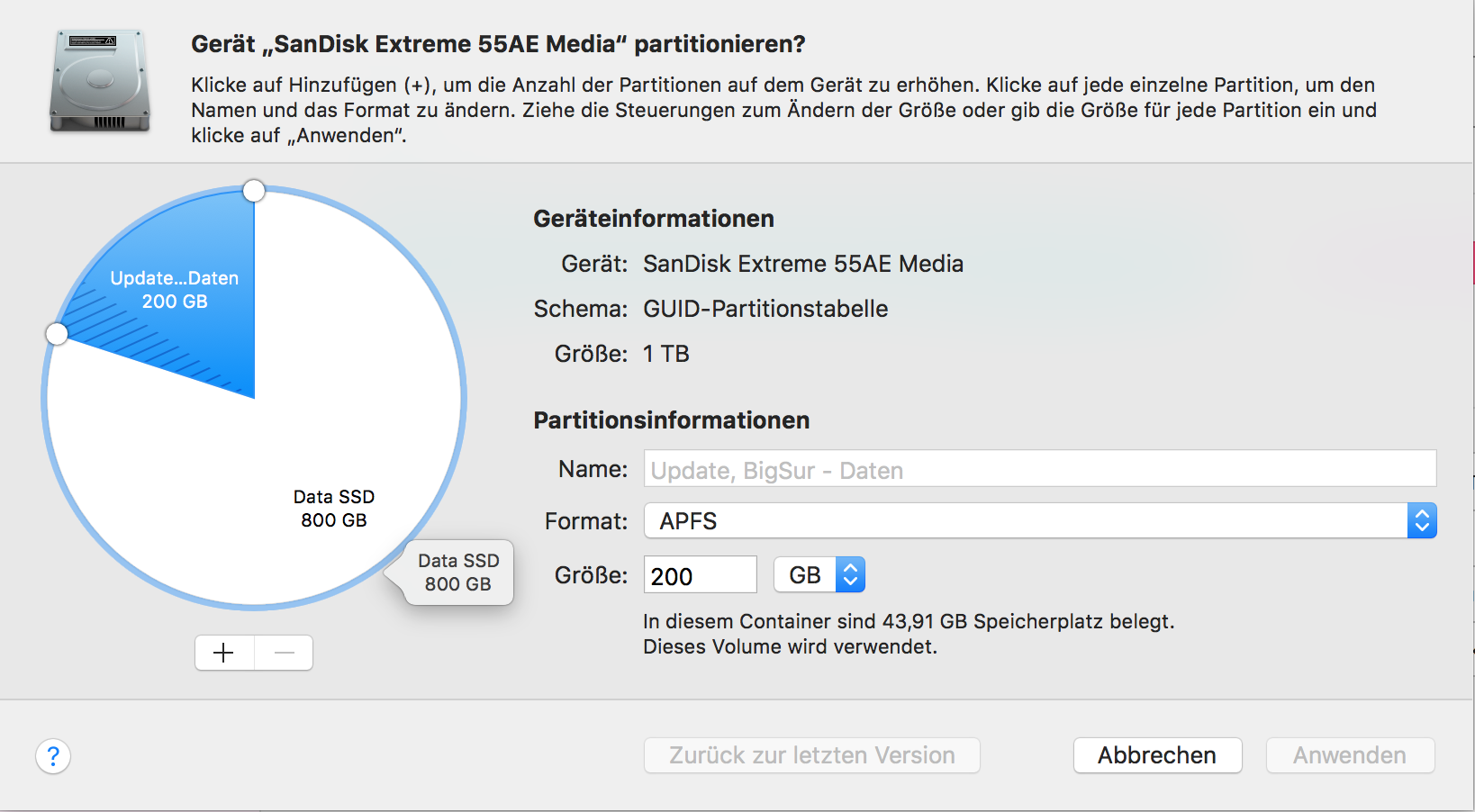1475x812 pixels.
Task: Open help with the question mark button
Action: pyautogui.click(x=53, y=756)
